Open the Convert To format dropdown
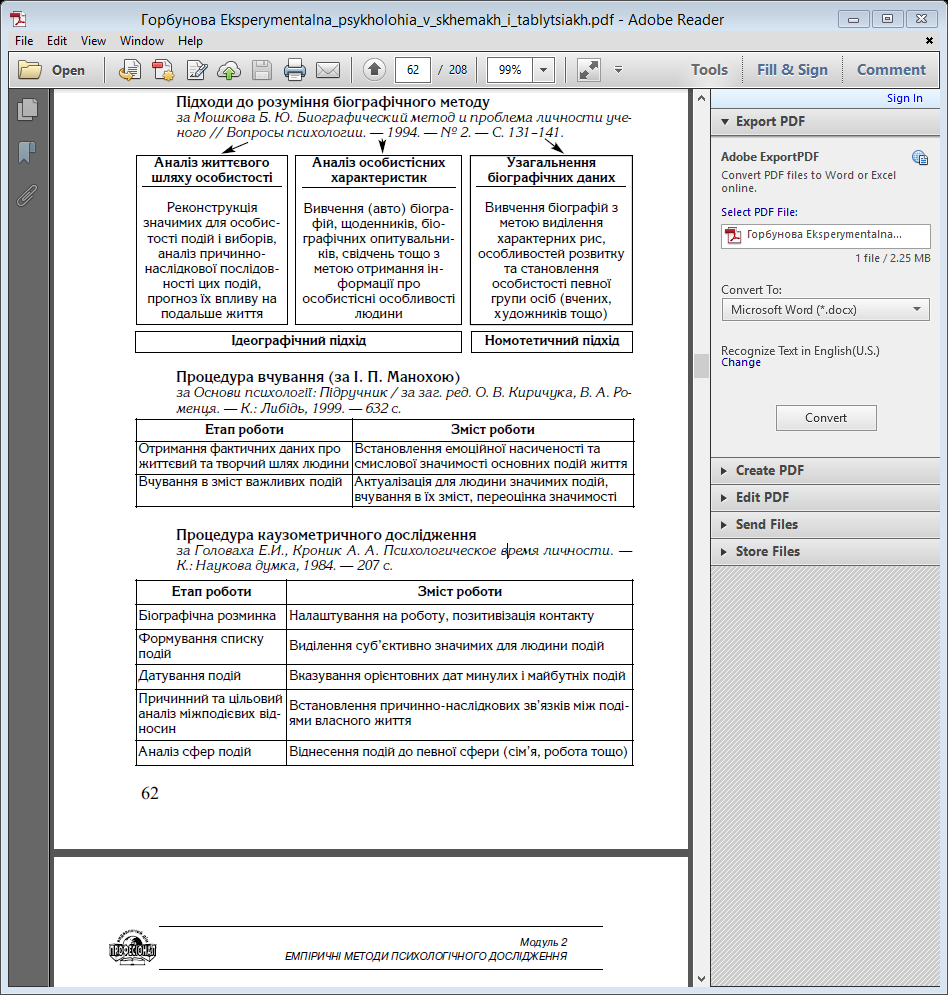Image resolution: width=948 pixels, height=995 pixels. click(x=825, y=310)
